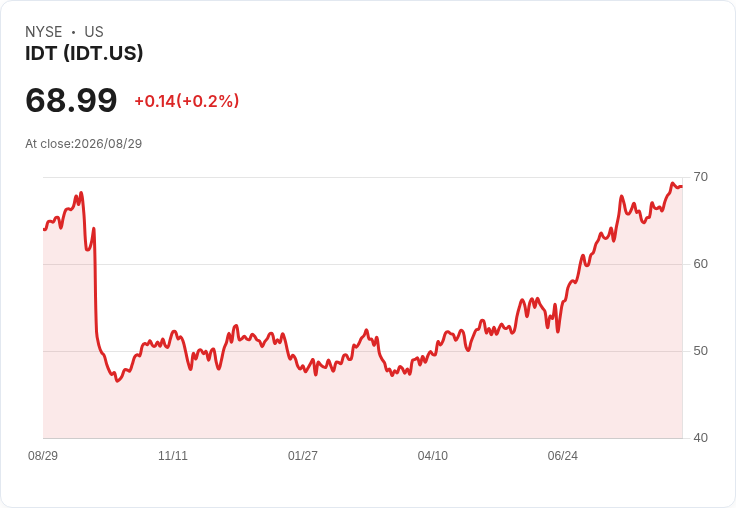Image resolution: width=736 pixels, height=508 pixels.
Task: Click the 40 label on price axis
Action: (700, 438)
